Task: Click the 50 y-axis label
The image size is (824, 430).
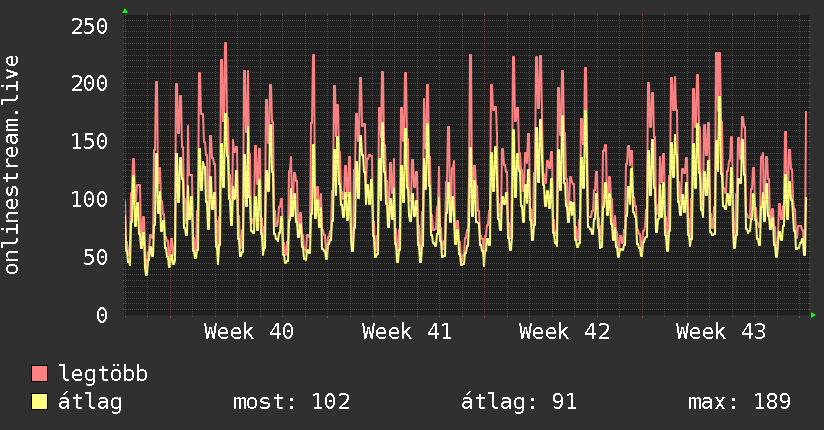Action: point(96,257)
